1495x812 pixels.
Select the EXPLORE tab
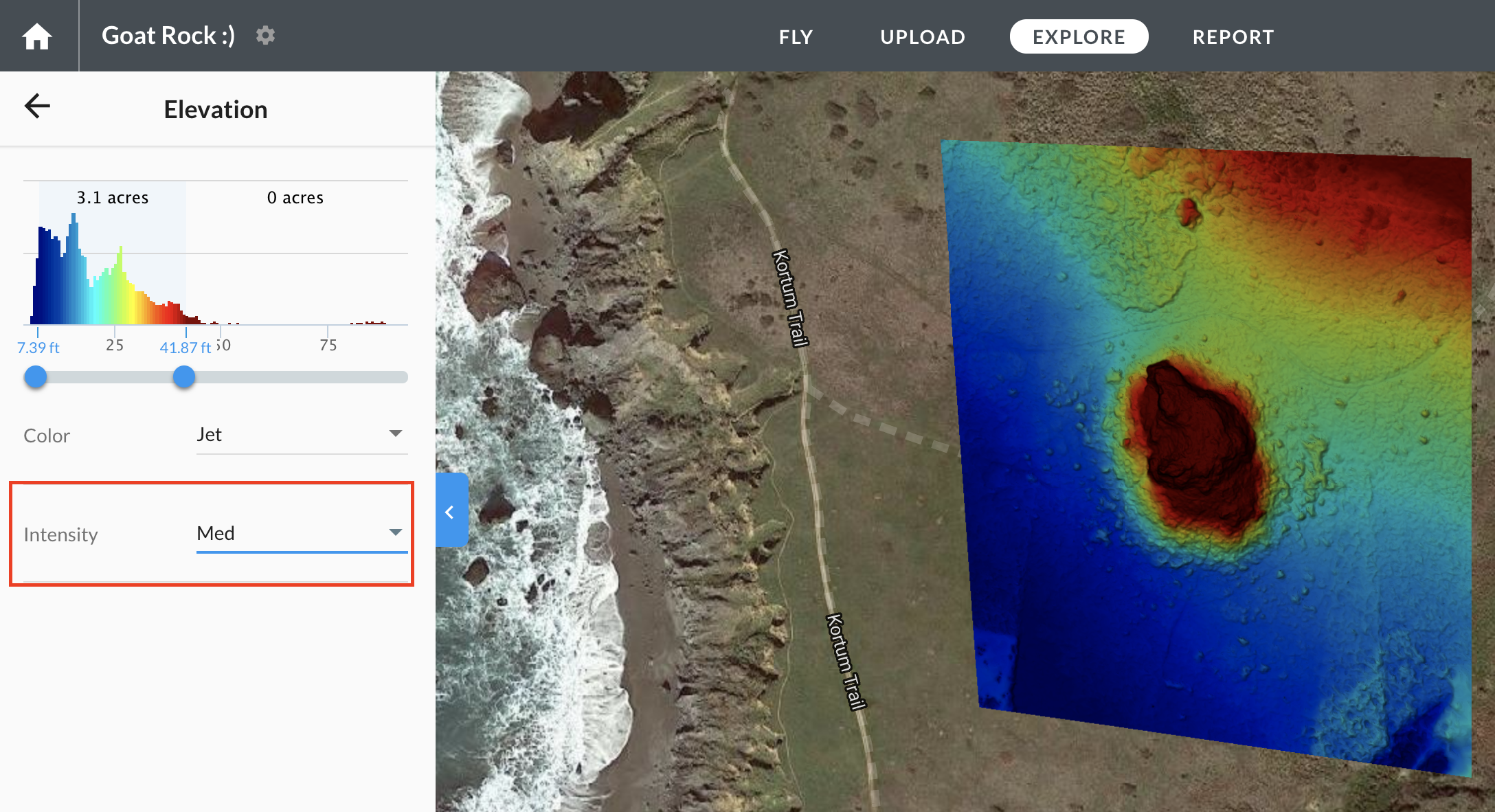pos(1079,36)
